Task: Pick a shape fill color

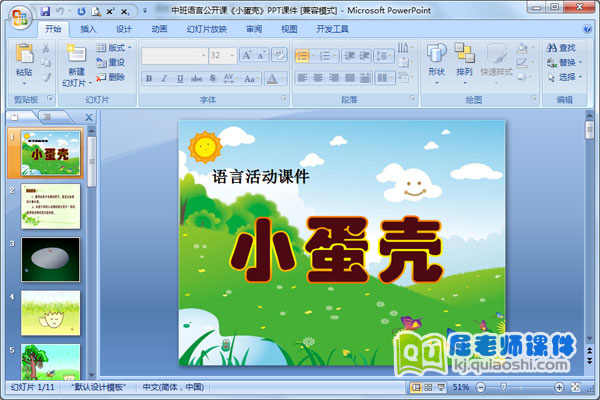Action: (523, 48)
